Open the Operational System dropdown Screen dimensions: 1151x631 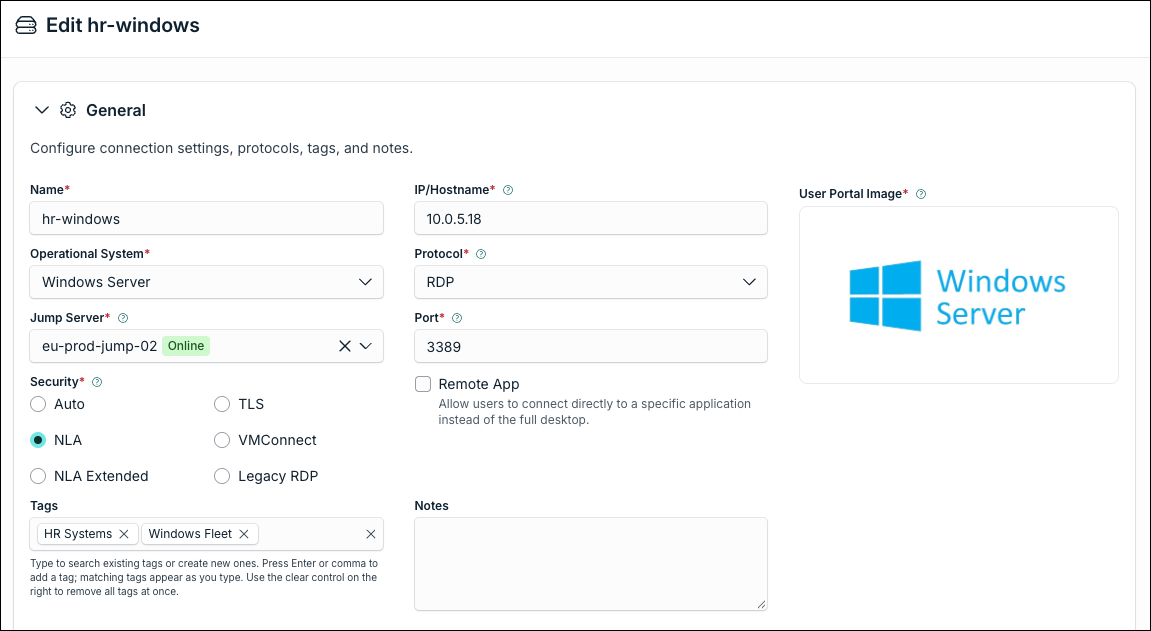[x=206, y=282]
